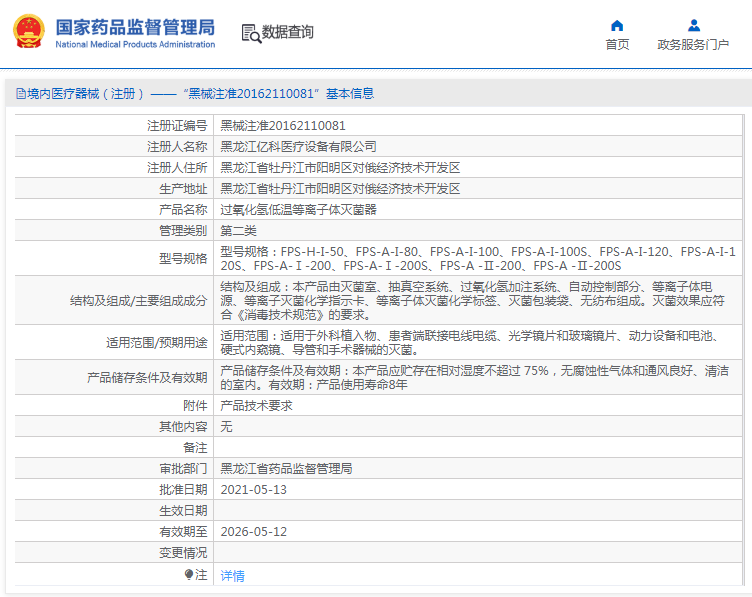Viewport: 752px width, 597px height.
Task: Click the national emblem logo icon
Action: click(x=29, y=31)
